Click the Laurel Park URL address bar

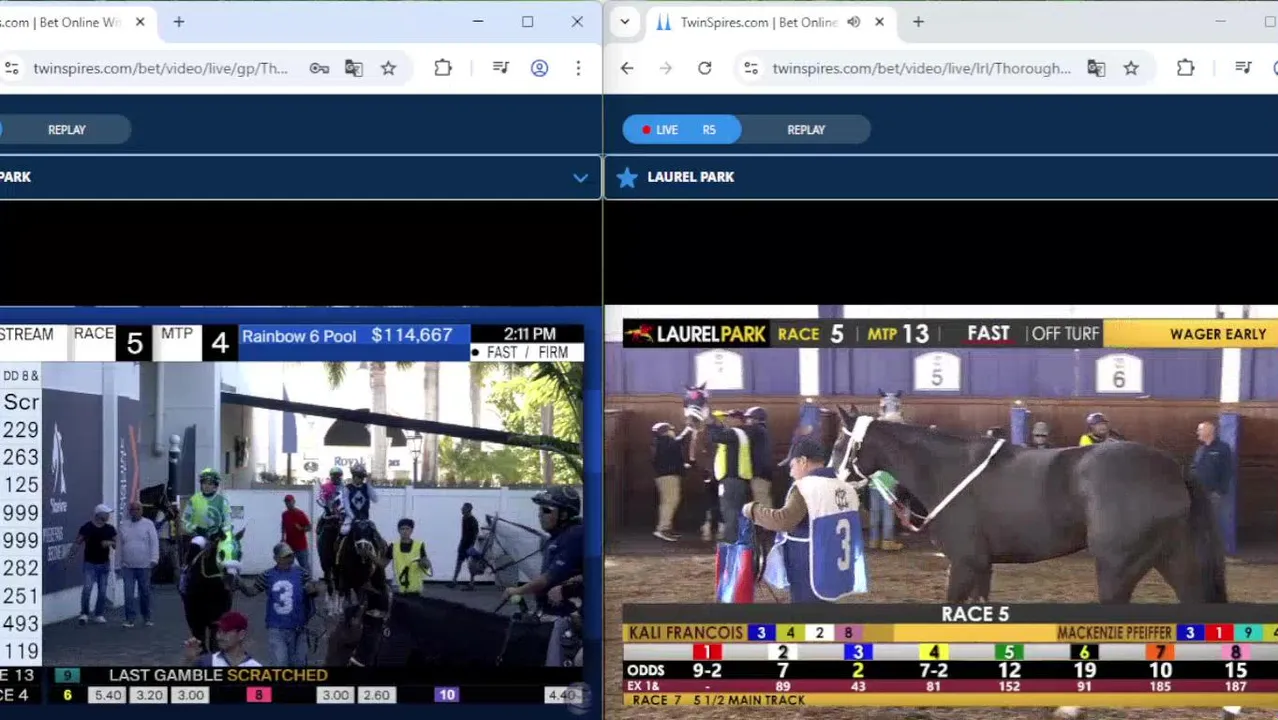[x=921, y=68]
